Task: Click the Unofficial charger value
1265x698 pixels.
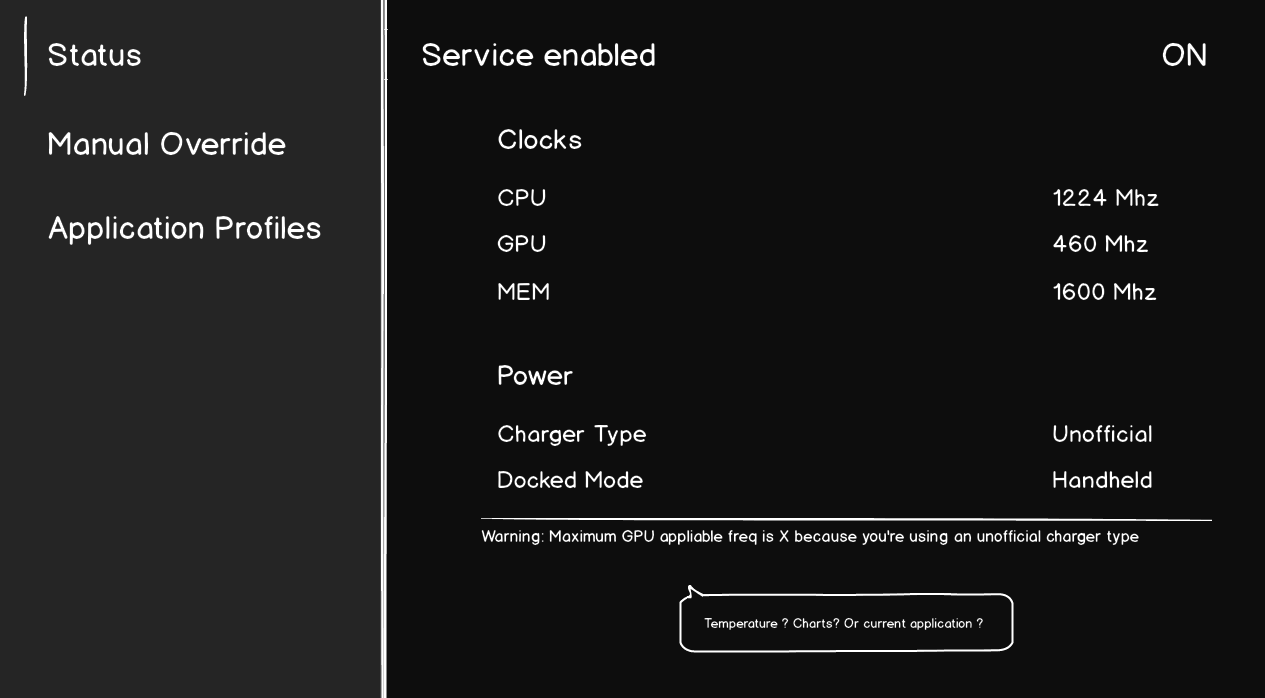Action: tap(1102, 434)
